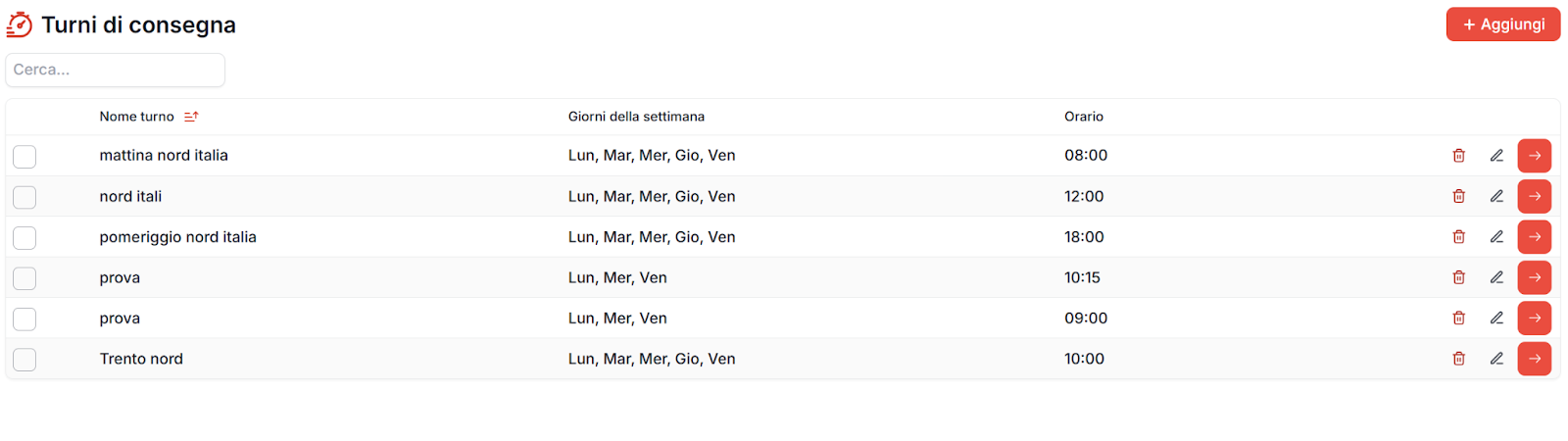Click trash icon for "Trento nord"
1568x441 pixels.
point(1458,359)
